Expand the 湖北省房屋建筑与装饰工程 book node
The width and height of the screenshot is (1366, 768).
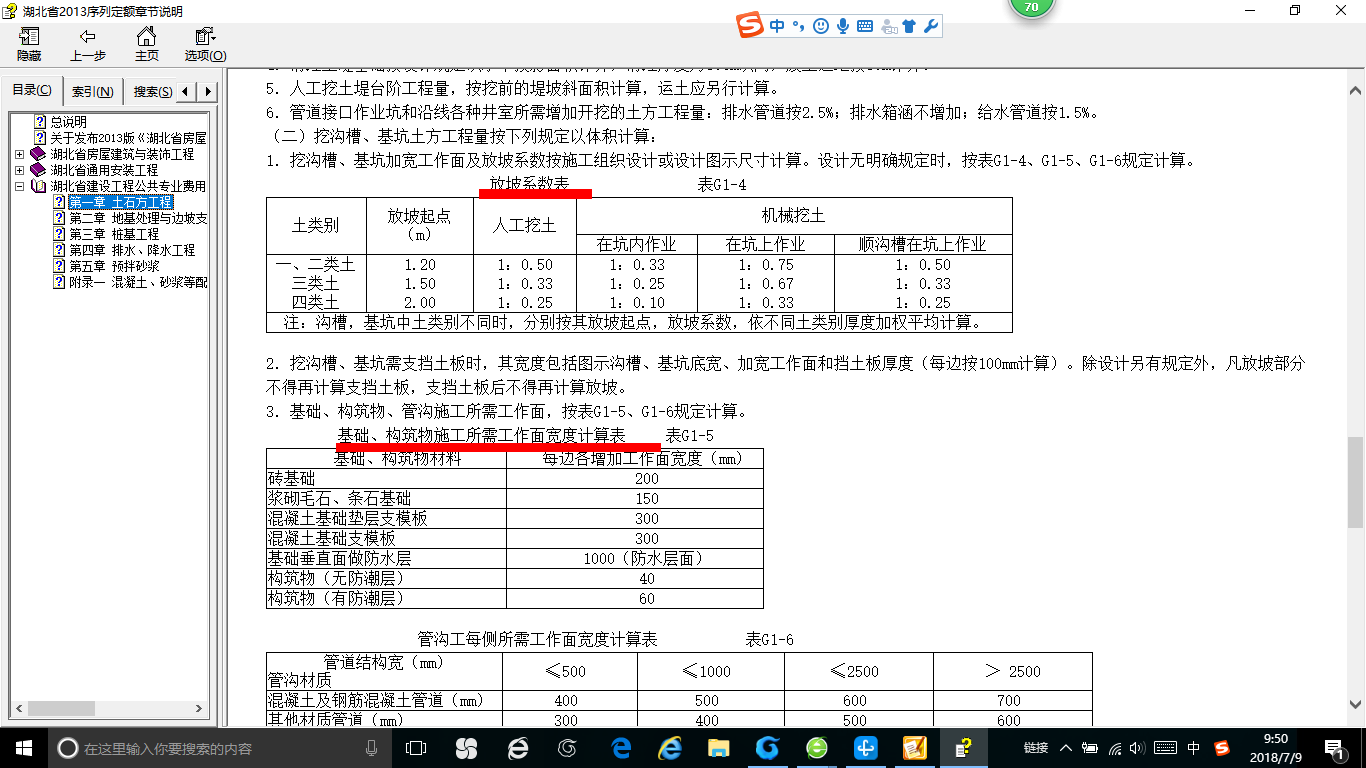tap(20, 155)
